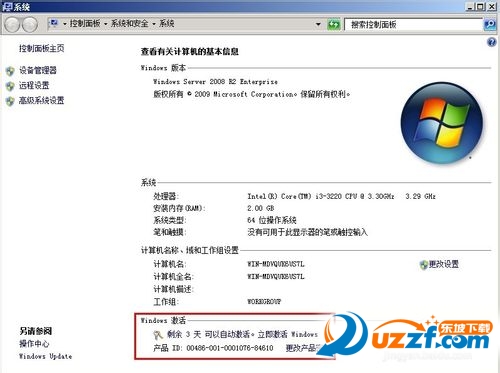
Task: Click the address bar computer icon
Action: tap(53, 23)
